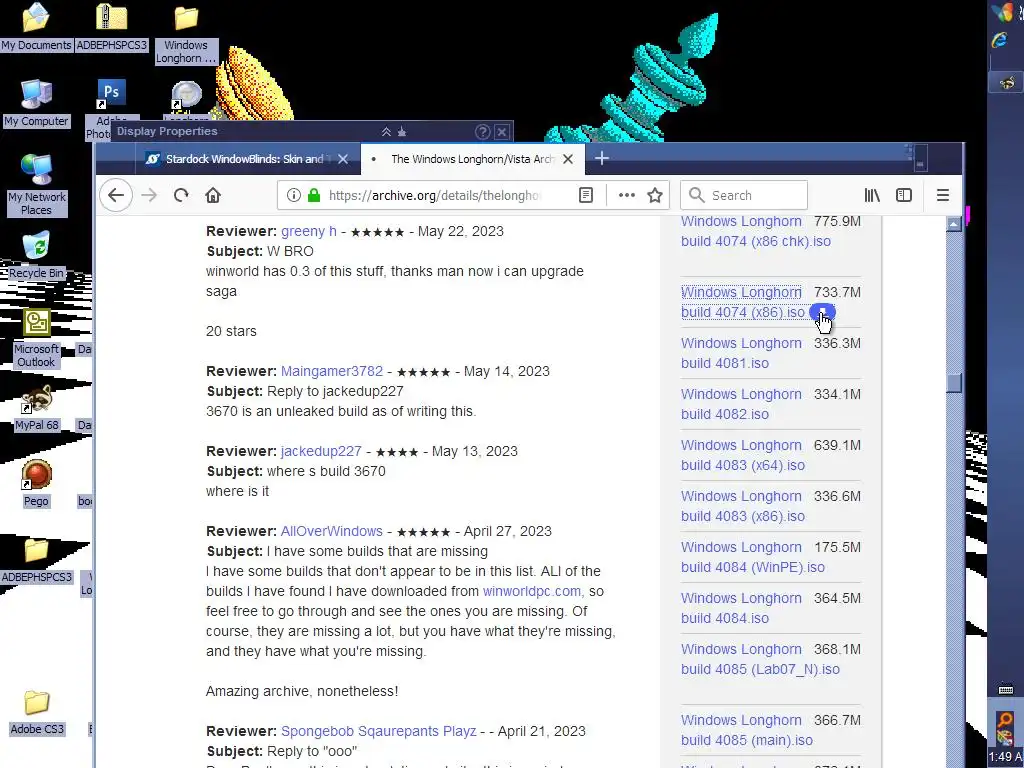This screenshot has height=768, width=1024.
Task: Show site information icon in address bar
Action: pos(294,195)
